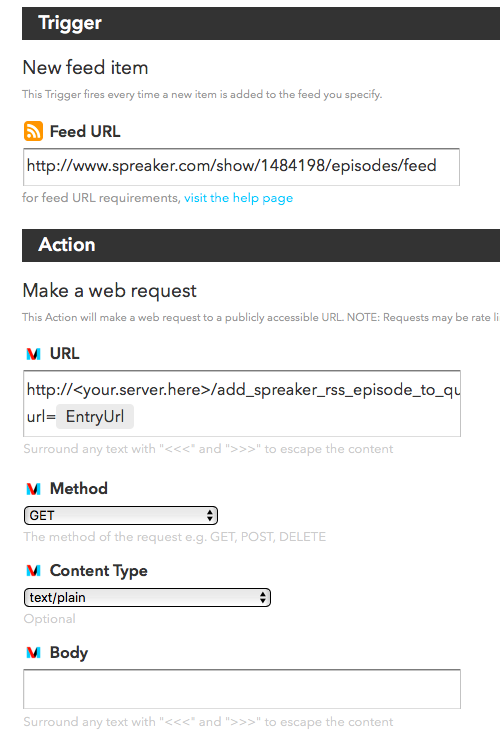Viewport: 500px width, 746px height.
Task: Click the orange RSS feed icon
Action: point(33,131)
